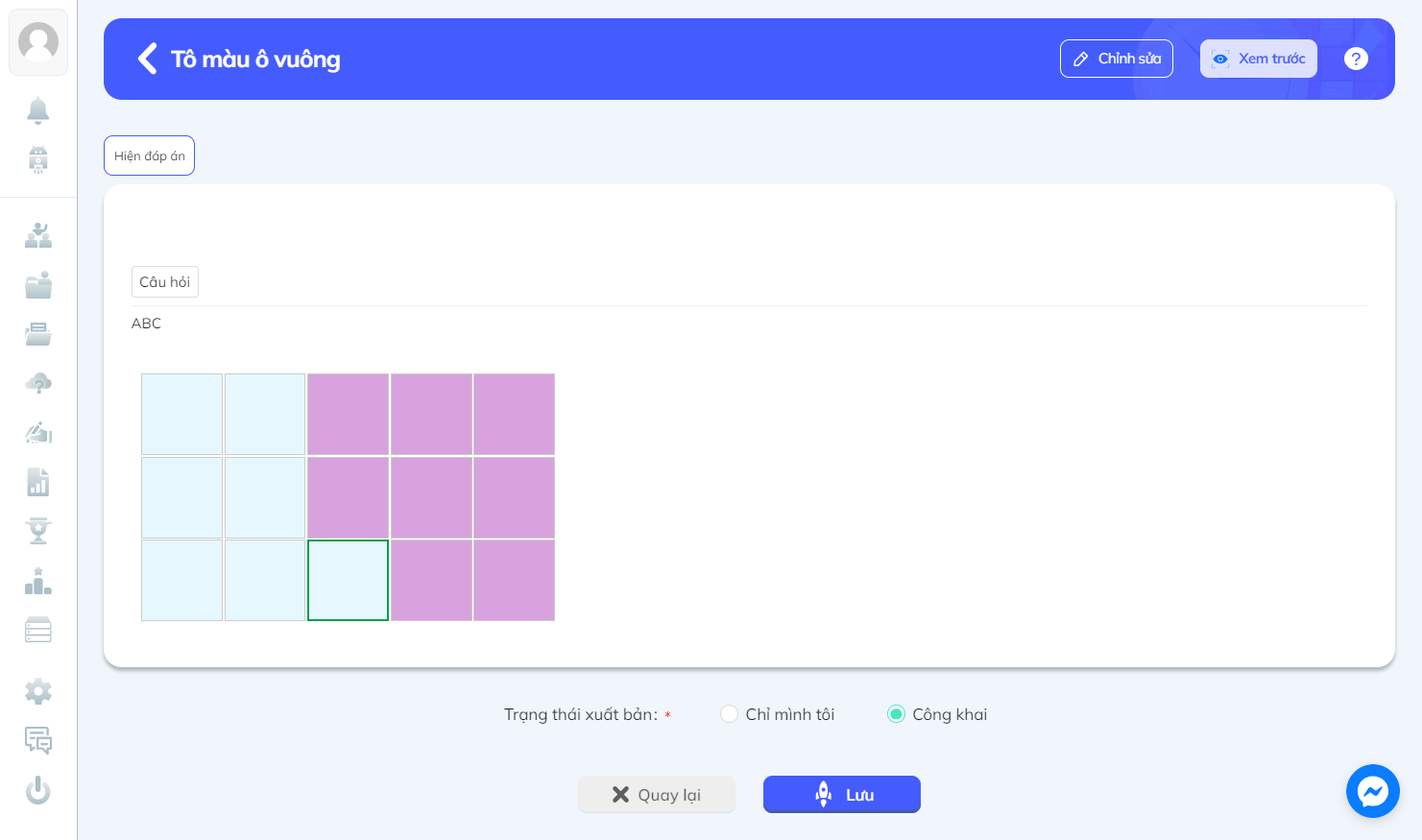This screenshot has width=1422, height=840.
Task: Open the feedback chat icon in sidebar
Action: (x=38, y=740)
